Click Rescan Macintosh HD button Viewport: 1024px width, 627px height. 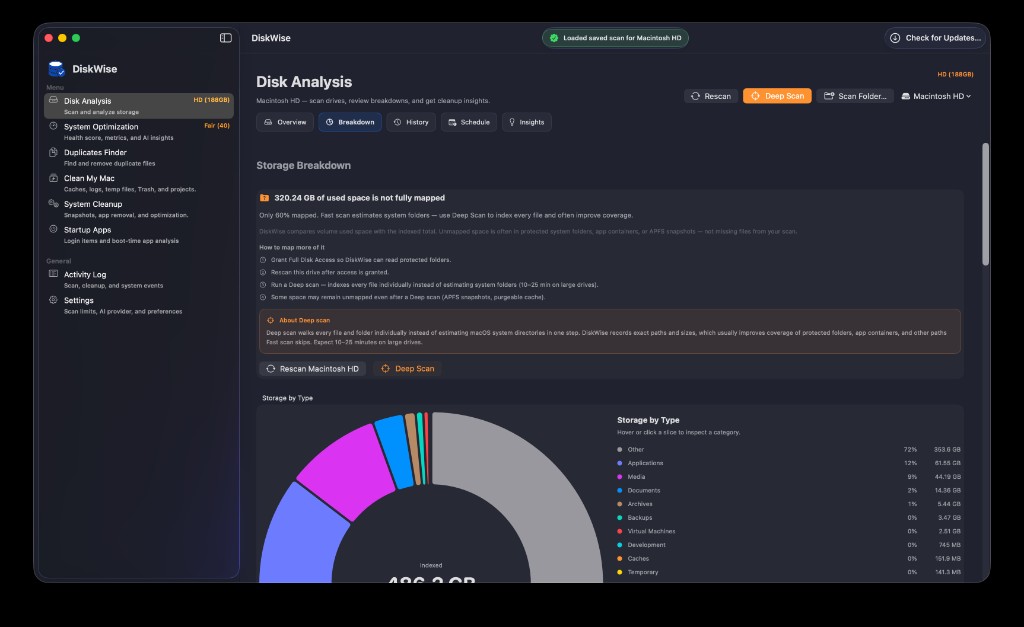pos(313,368)
